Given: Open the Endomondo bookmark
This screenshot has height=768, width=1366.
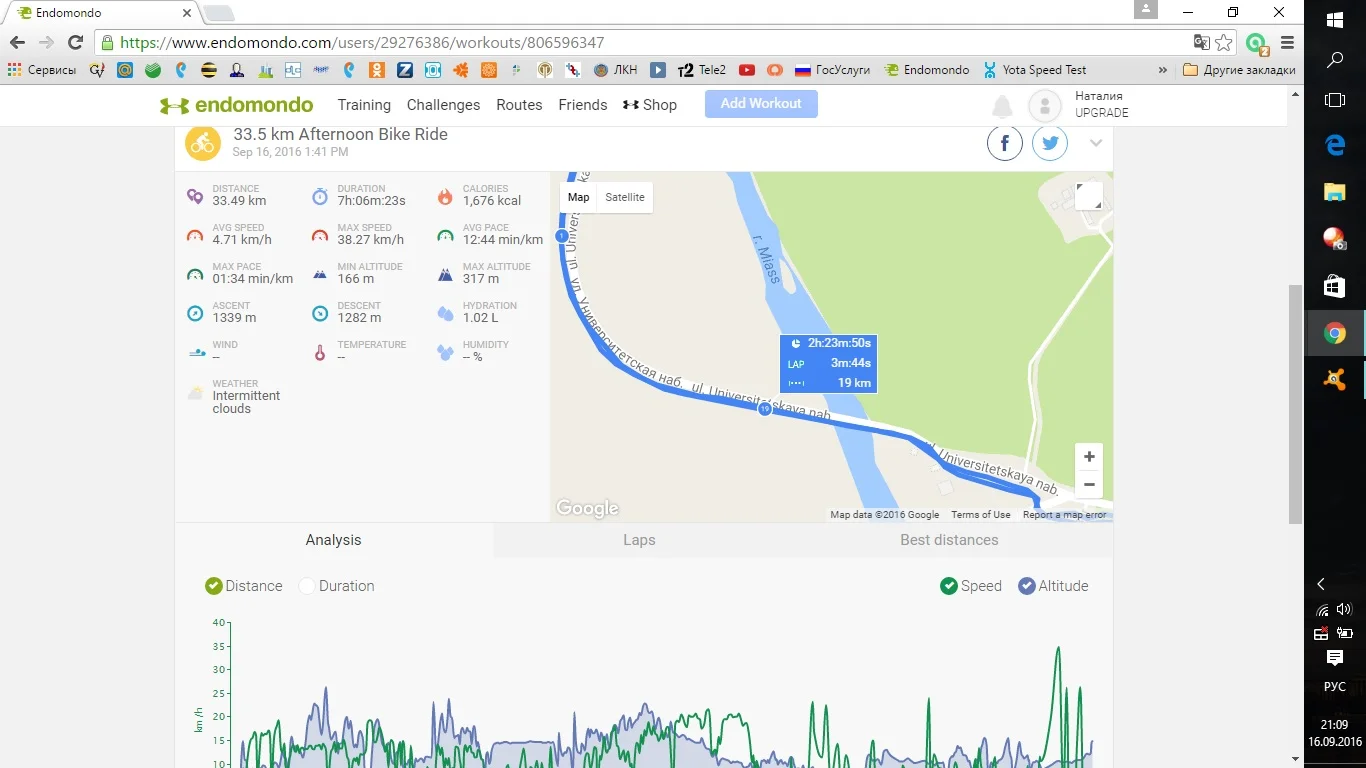Looking at the screenshot, I should coord(927,70).
